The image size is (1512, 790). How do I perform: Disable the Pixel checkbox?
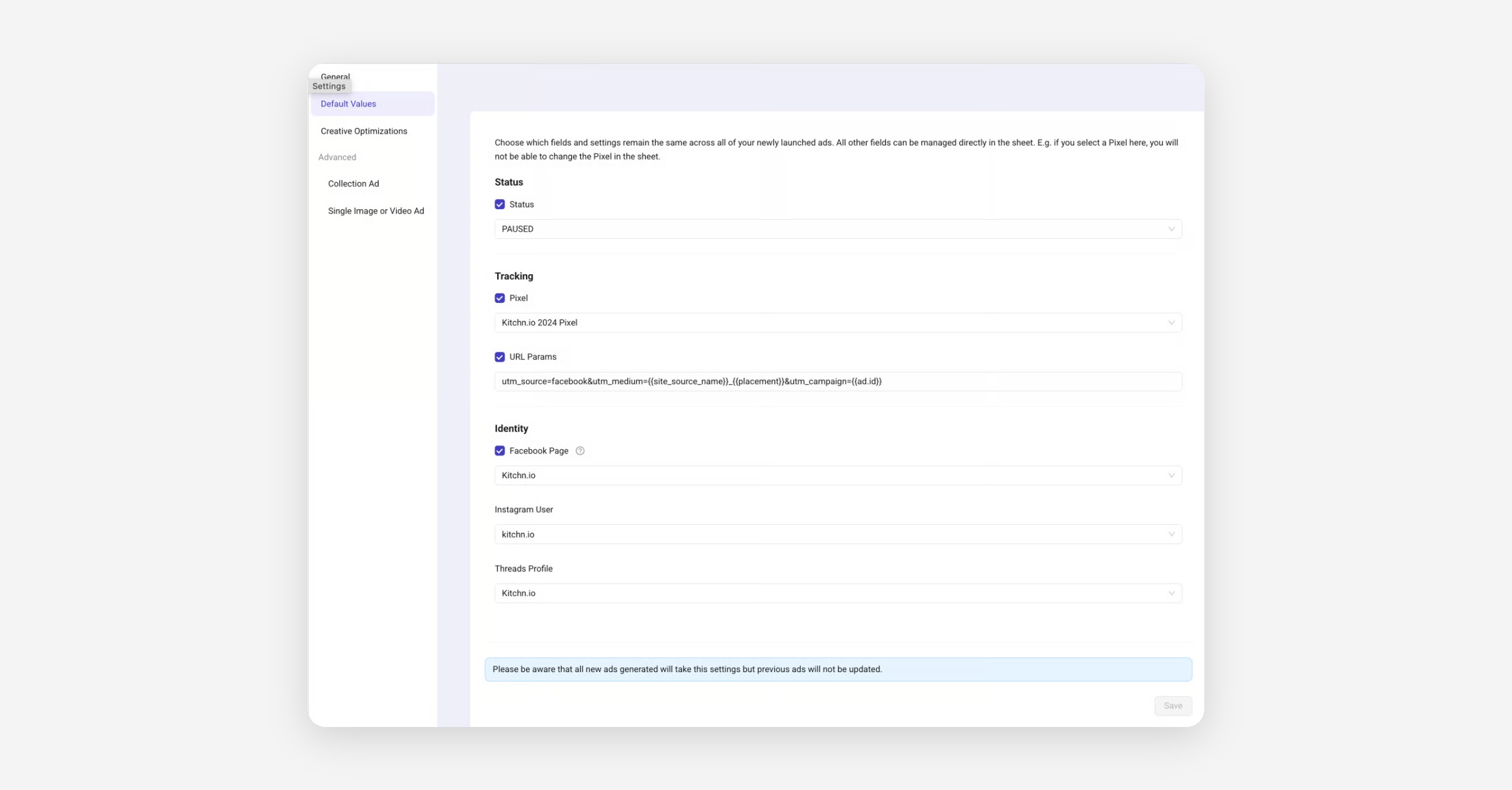pyautogui.click(x=500, y=298)
